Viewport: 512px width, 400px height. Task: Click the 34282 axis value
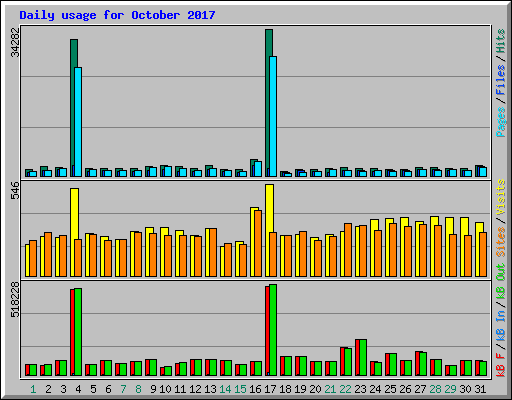tap(15, 42)
